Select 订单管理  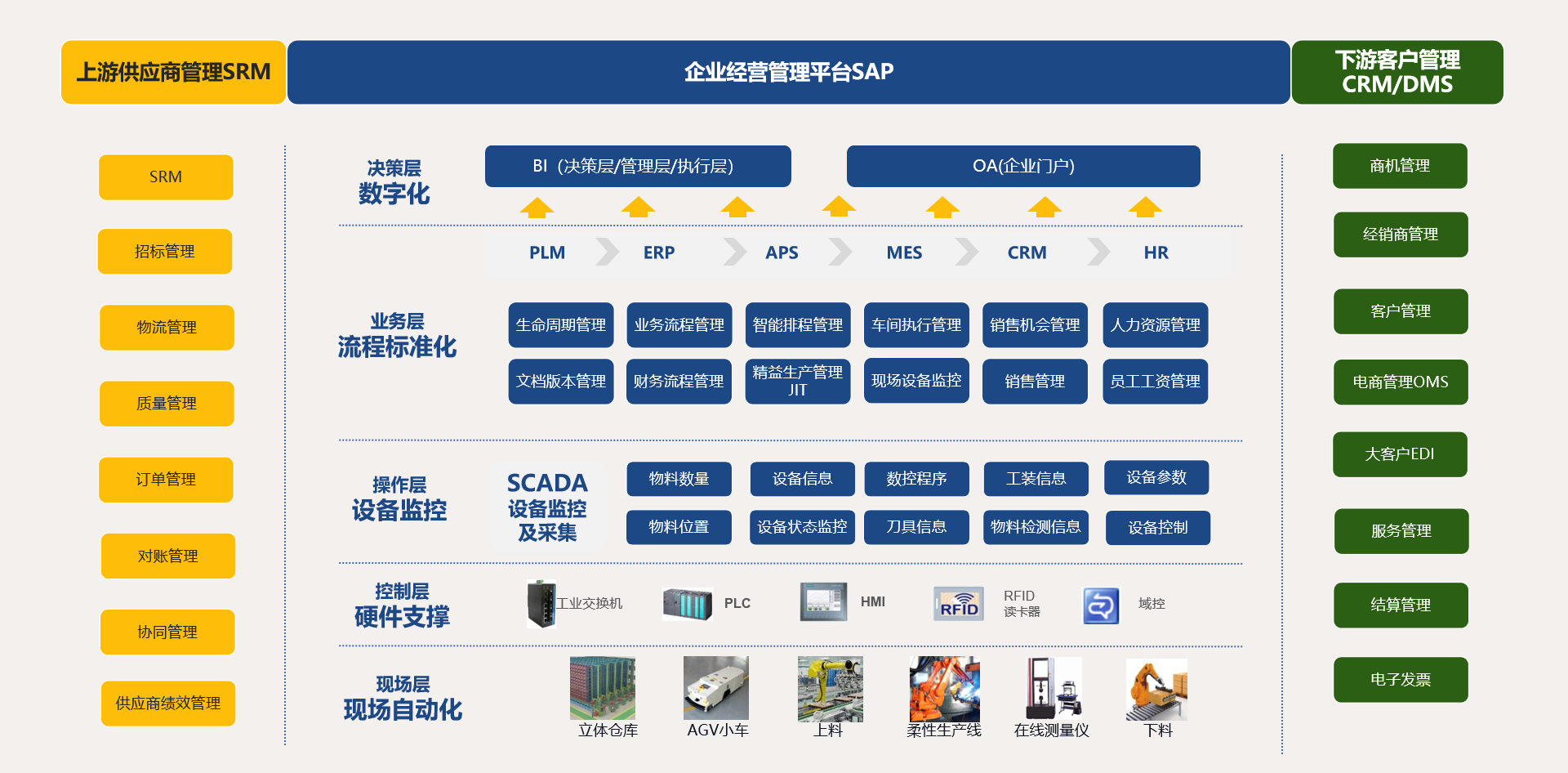coord(166,480)
